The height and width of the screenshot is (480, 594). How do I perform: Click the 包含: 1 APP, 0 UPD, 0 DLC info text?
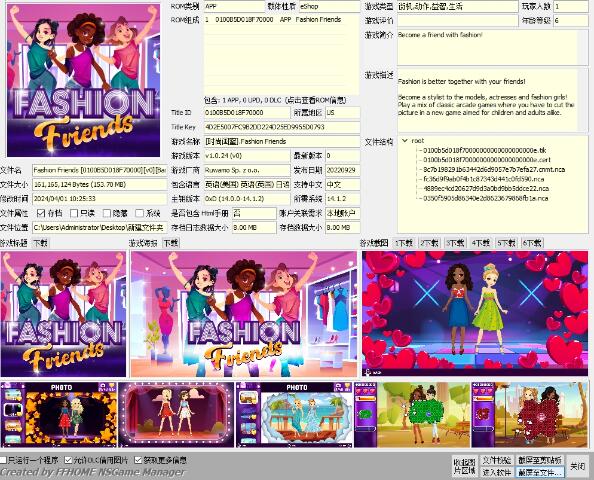click(275, 100)
